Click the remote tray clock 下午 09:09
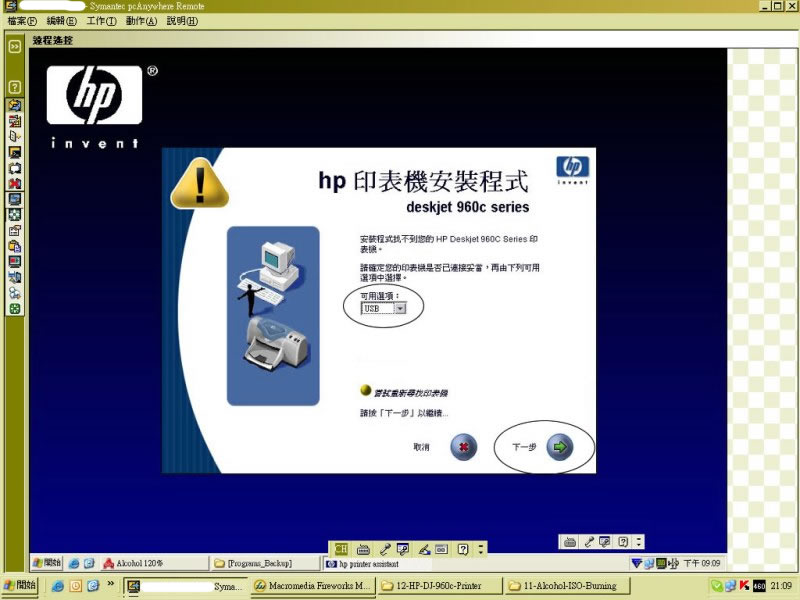Viewport: 800px width, 600px height. pos(702,563)
